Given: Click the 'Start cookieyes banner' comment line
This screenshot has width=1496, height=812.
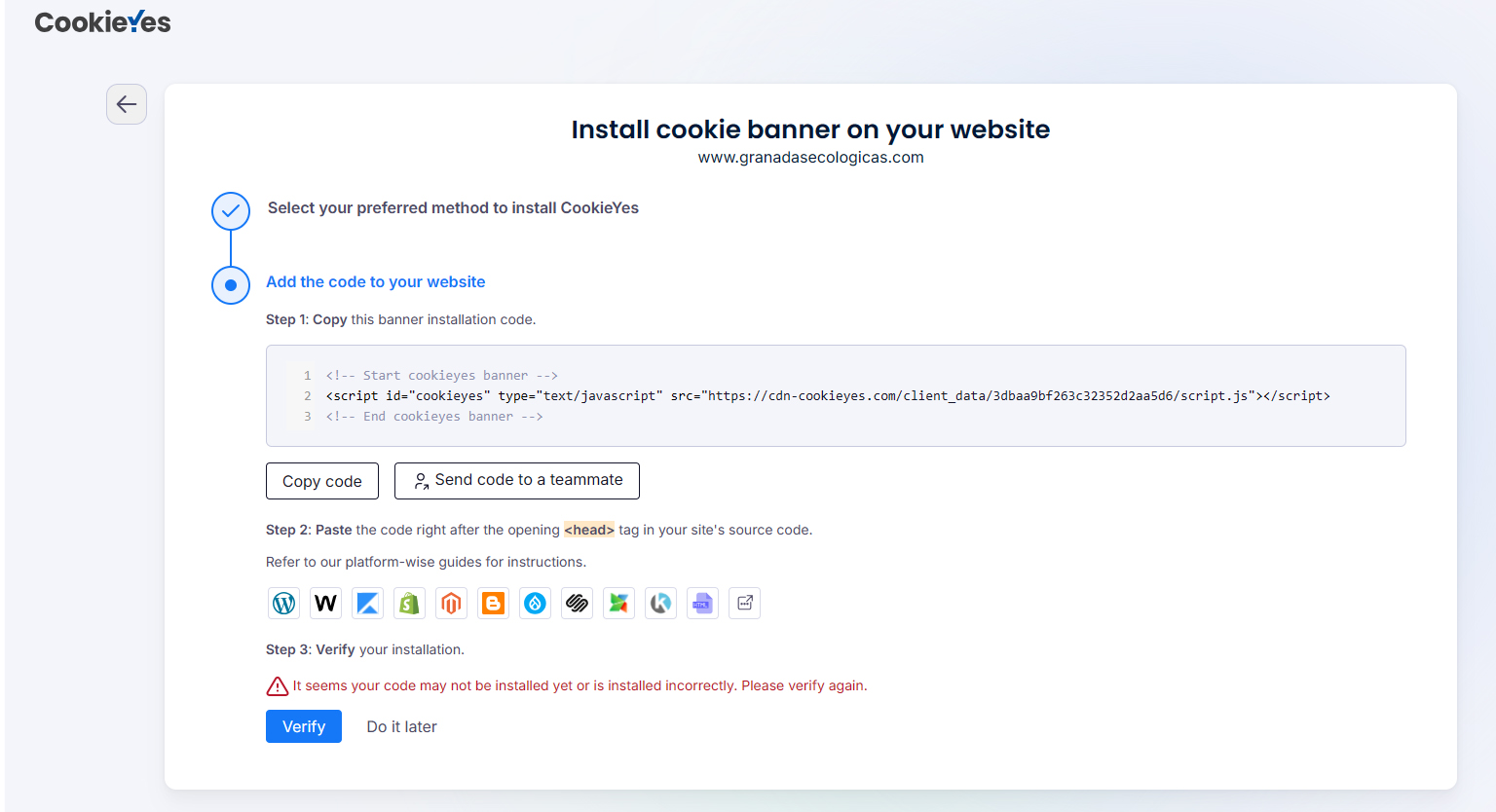Looking at the screenshot, I should [442, 375].
